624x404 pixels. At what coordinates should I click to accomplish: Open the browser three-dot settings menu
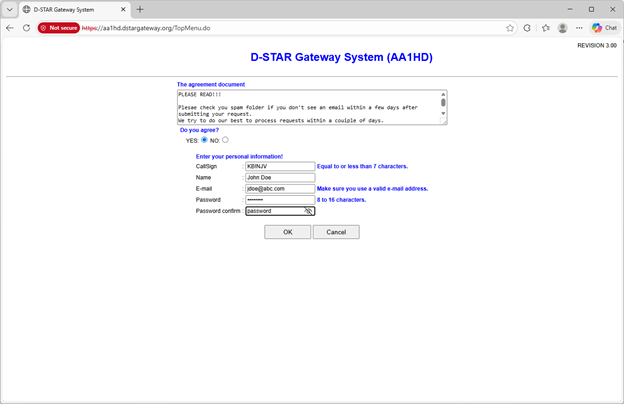(x=580, y=28)
